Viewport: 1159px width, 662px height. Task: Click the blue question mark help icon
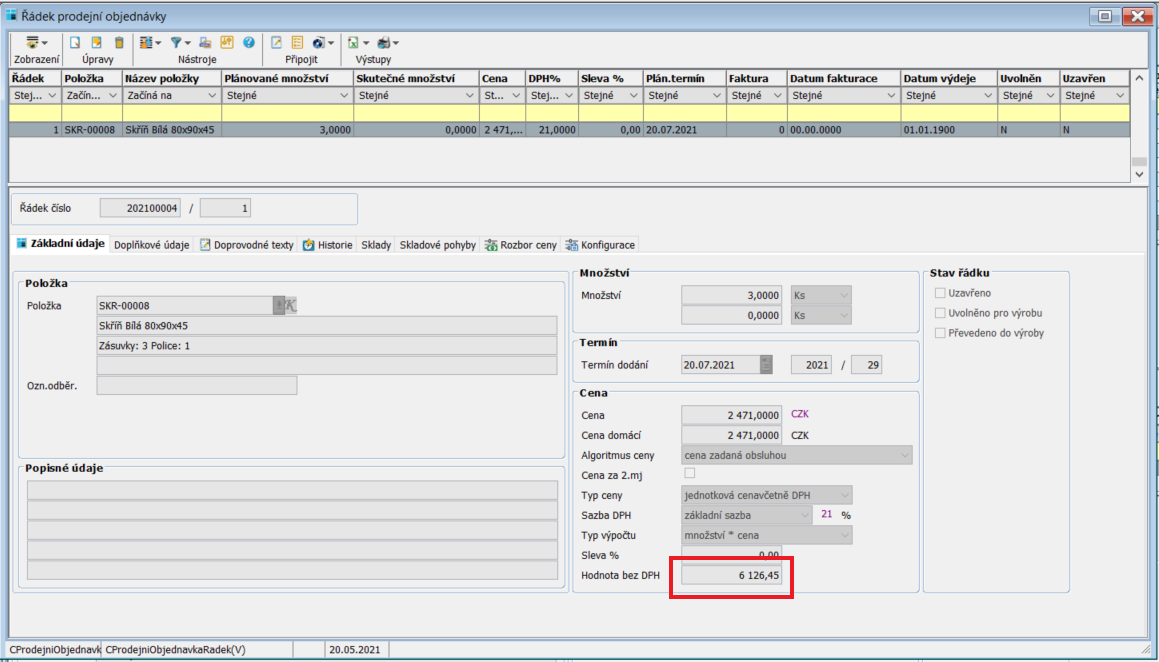[x=248, y=43]
